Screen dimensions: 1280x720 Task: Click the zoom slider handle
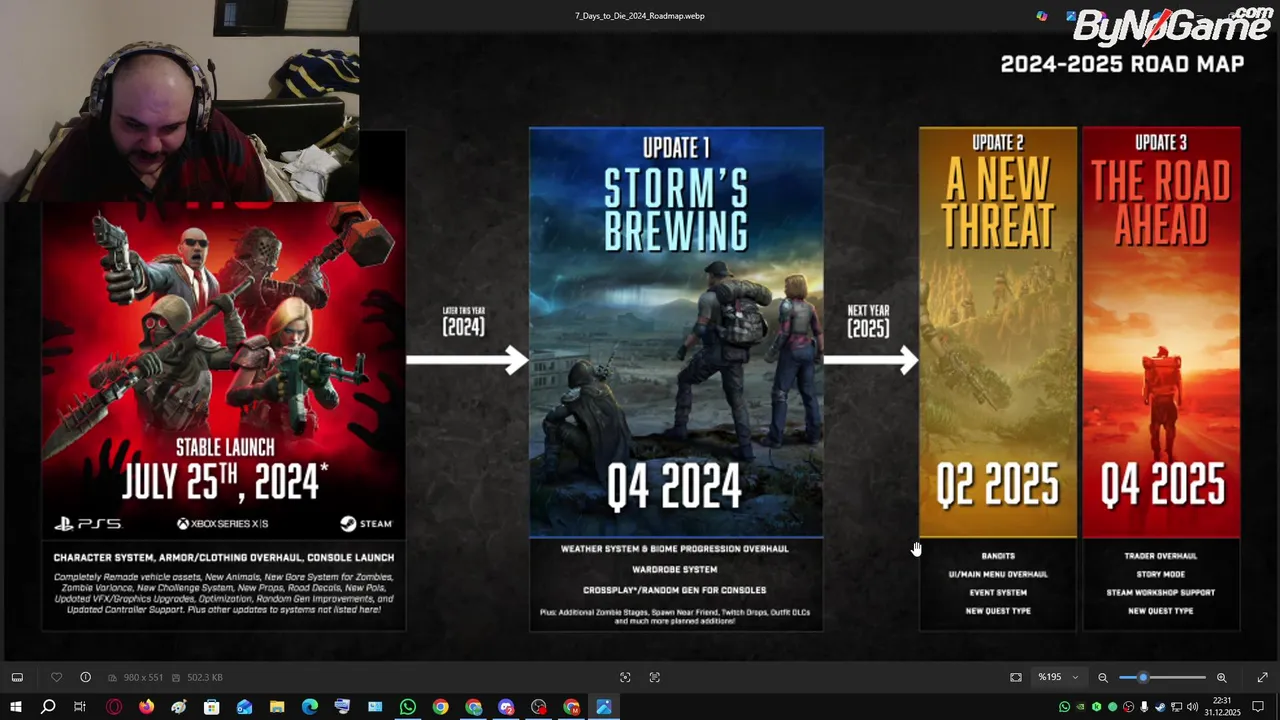coord(1143,677)
